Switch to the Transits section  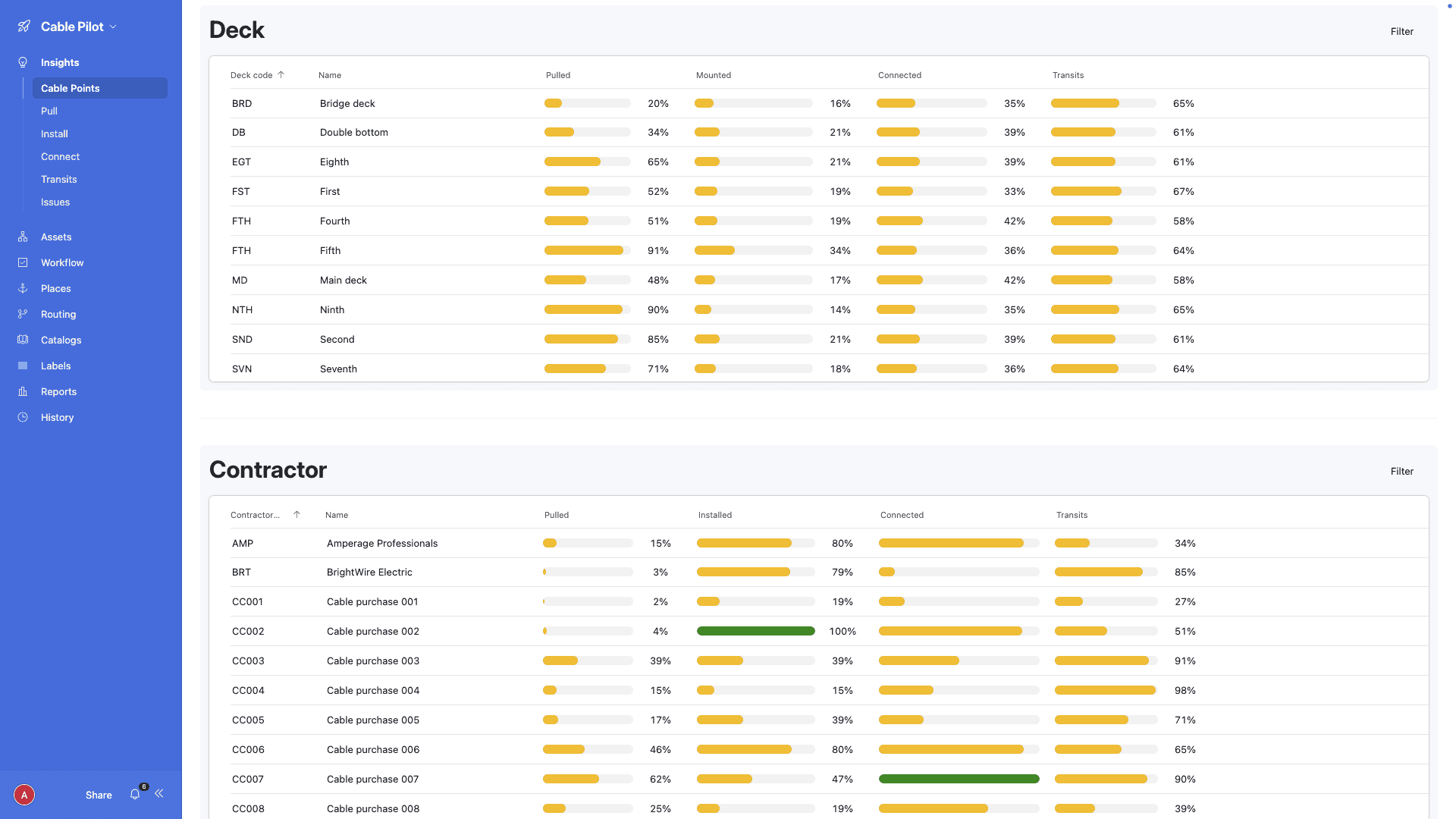pos(58,179)
